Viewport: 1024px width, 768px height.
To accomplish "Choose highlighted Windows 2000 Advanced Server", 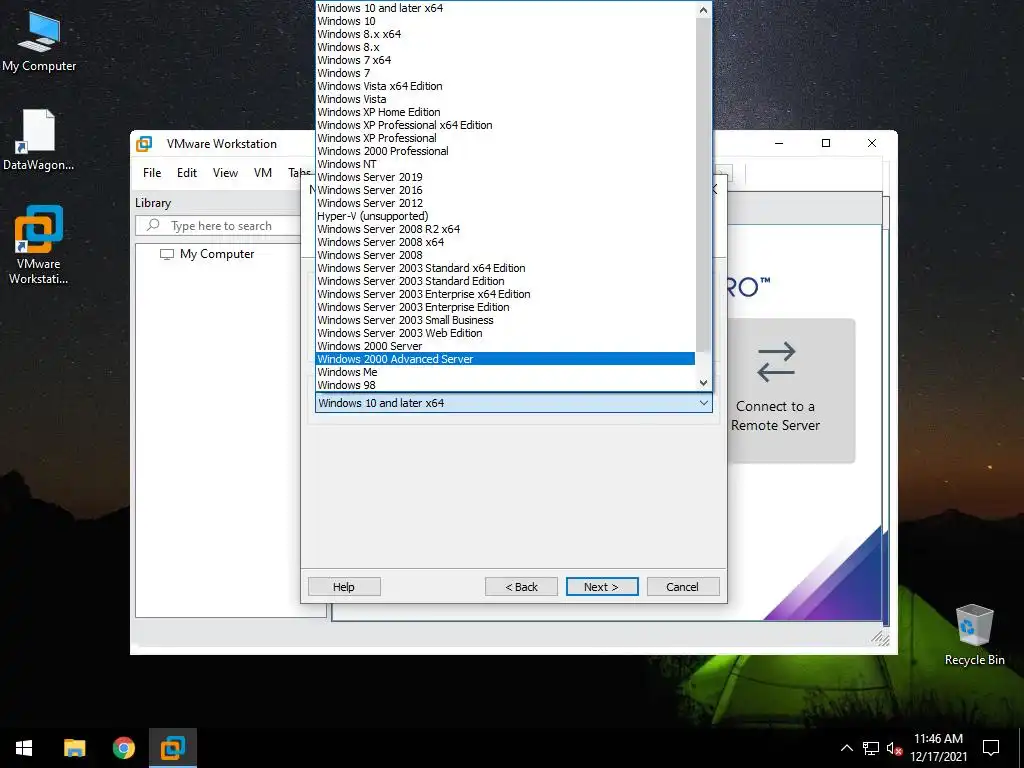I will coord(505,359).
